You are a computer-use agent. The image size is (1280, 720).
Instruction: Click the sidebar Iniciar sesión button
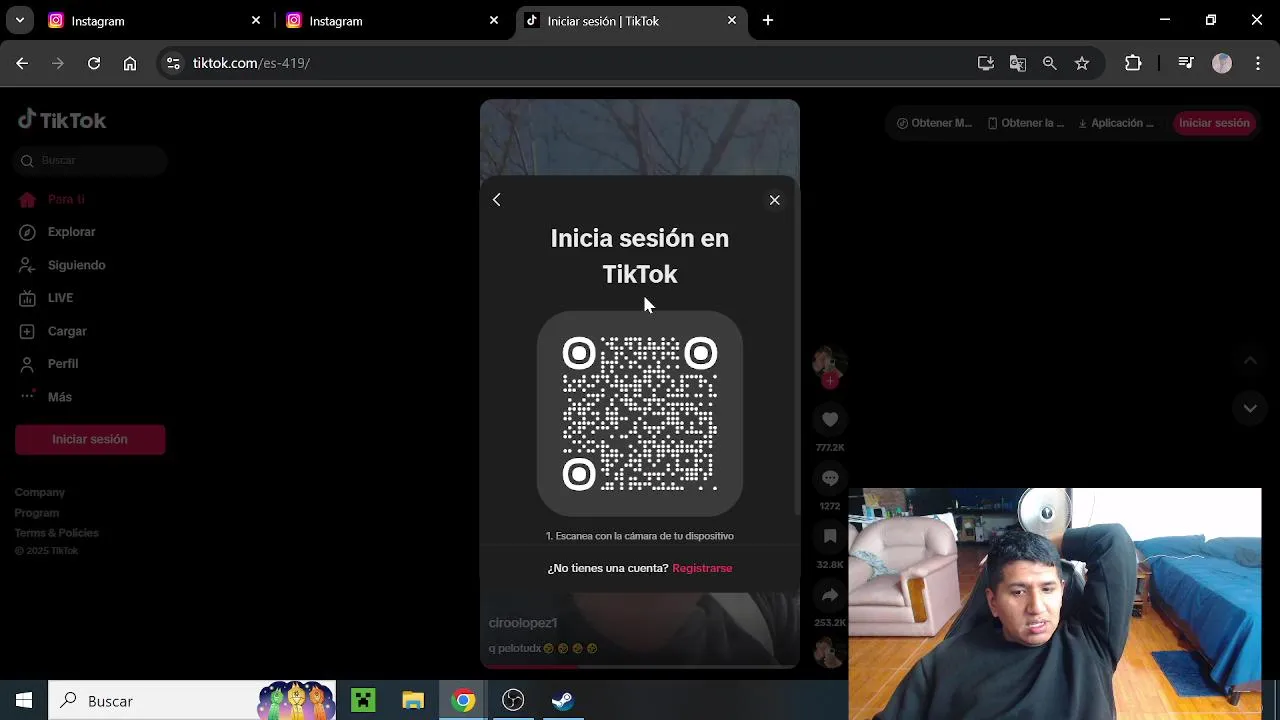pyautogui.click(x=90, y=439)
